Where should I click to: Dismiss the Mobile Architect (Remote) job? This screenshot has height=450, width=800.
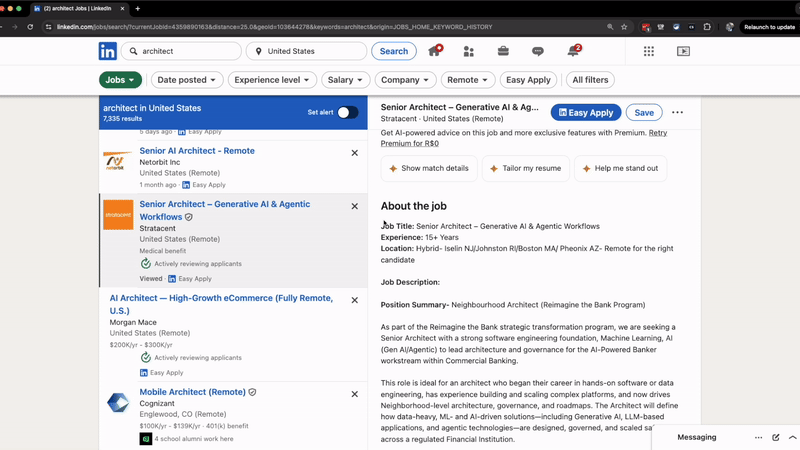[355, 394]
